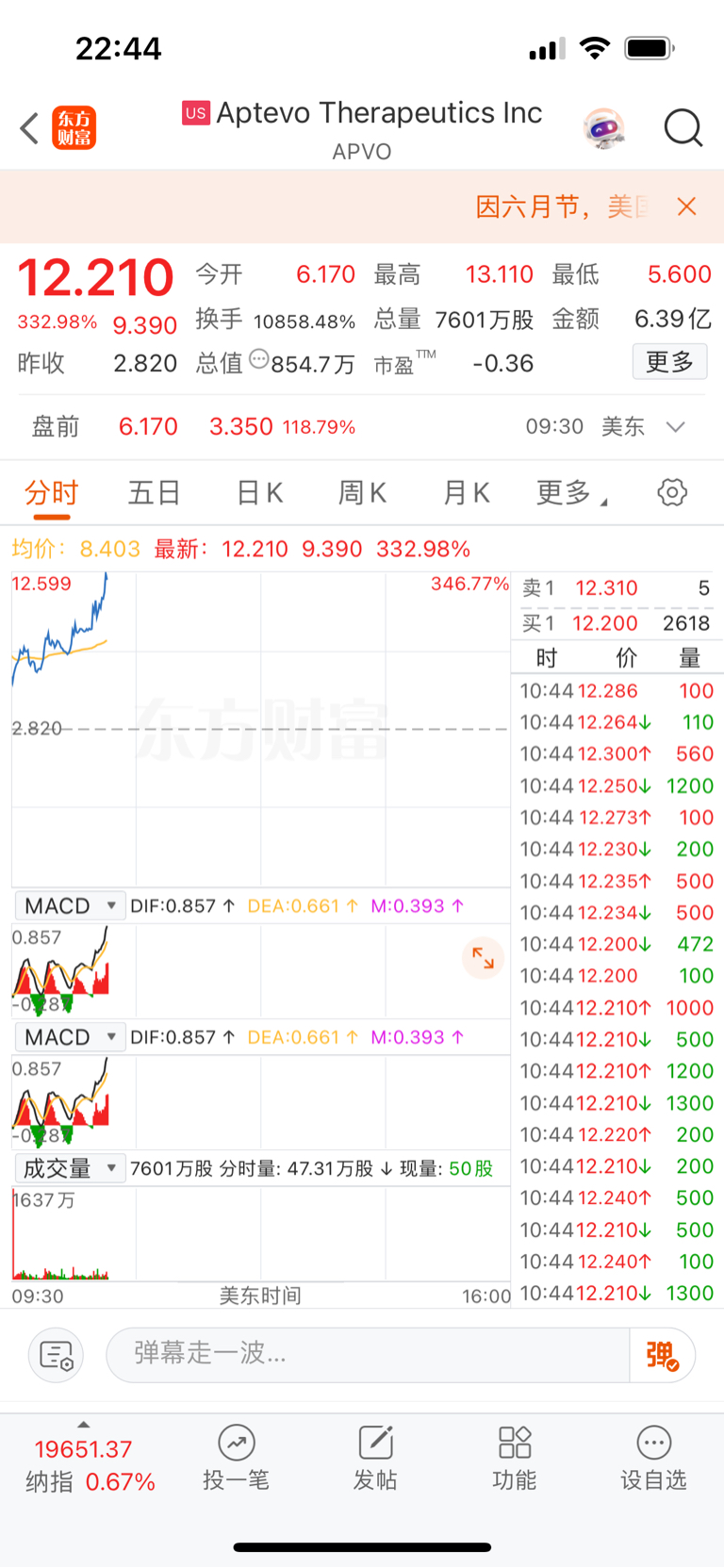The height and width of the screenshot is (1568, 724).
Task: Tap the large 12.210 price
Action: [95, 277]
